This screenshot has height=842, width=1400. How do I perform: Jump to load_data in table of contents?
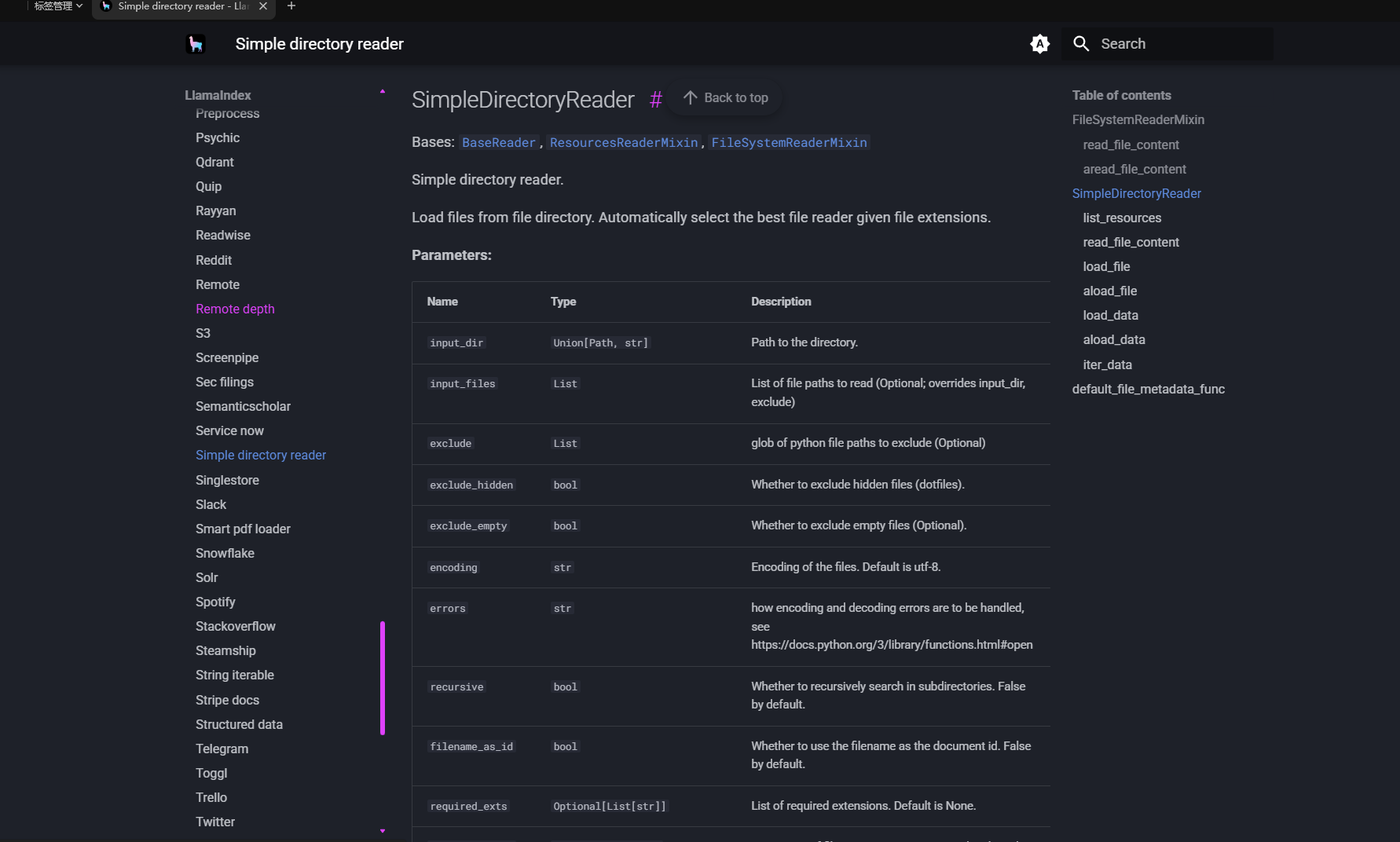pos(1111,315)
